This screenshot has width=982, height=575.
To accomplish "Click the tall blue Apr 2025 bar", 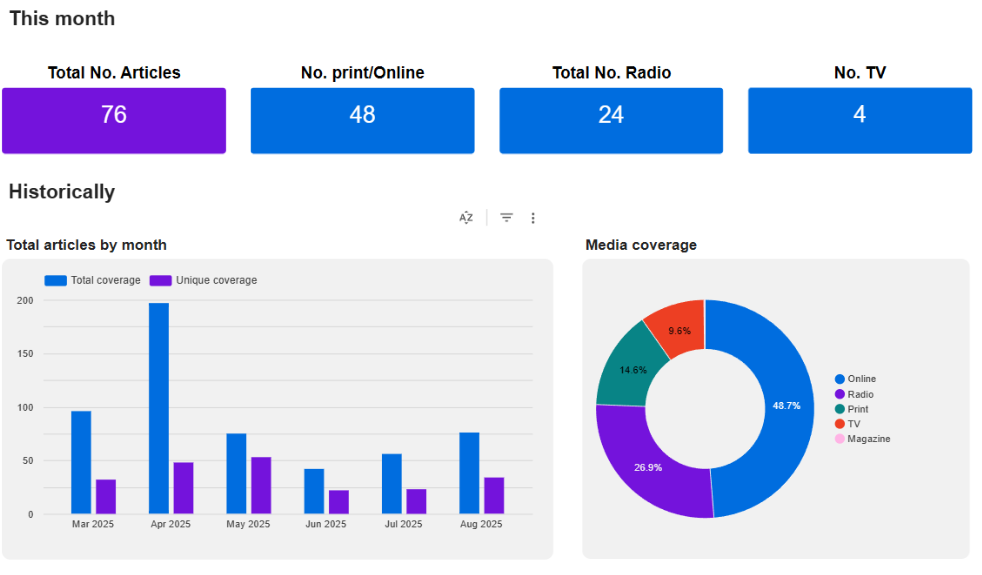I will tap(159, 408).
